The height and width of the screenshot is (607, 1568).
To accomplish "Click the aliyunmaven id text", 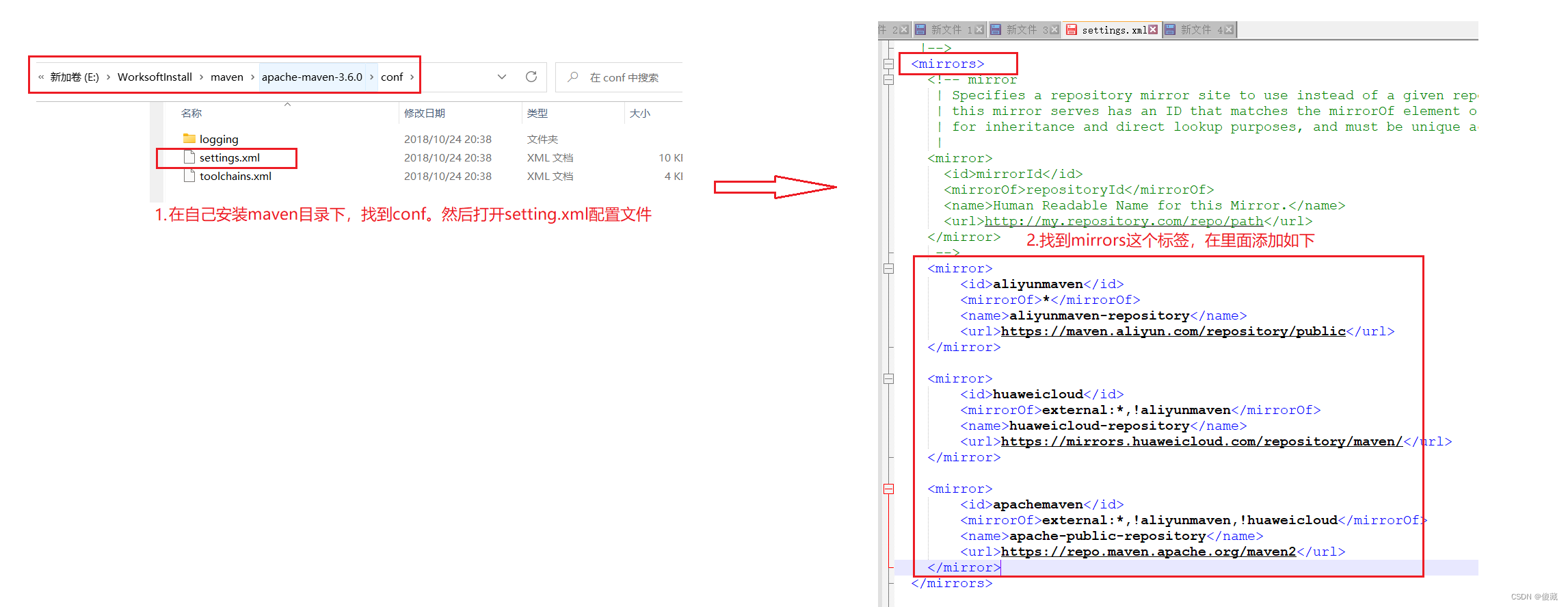I will click(x=1038, y=284).
